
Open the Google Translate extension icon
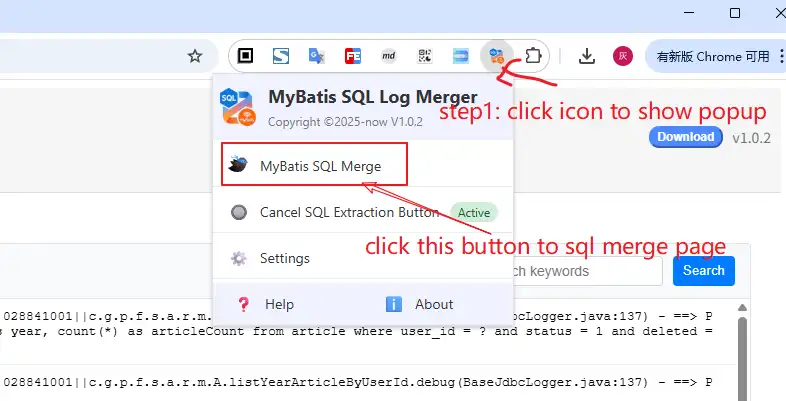[317, 56]
